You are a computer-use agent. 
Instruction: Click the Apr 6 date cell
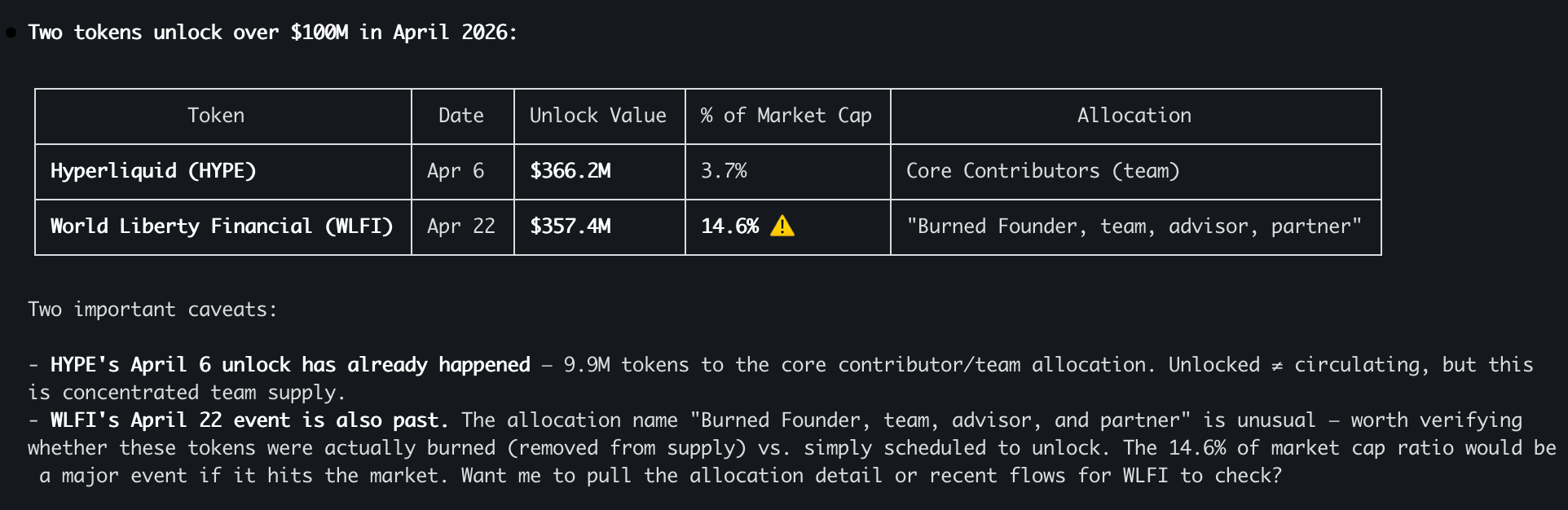point(456,171)
